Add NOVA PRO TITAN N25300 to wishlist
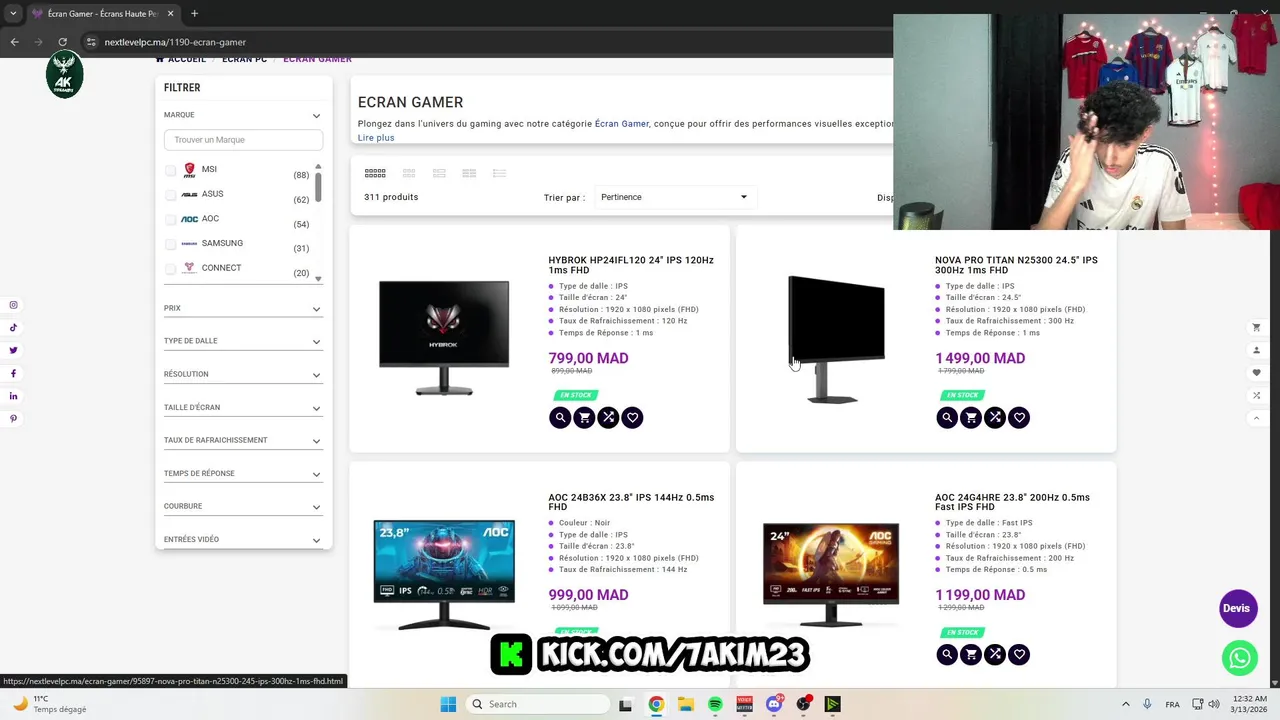 [x=1019, y=417]
